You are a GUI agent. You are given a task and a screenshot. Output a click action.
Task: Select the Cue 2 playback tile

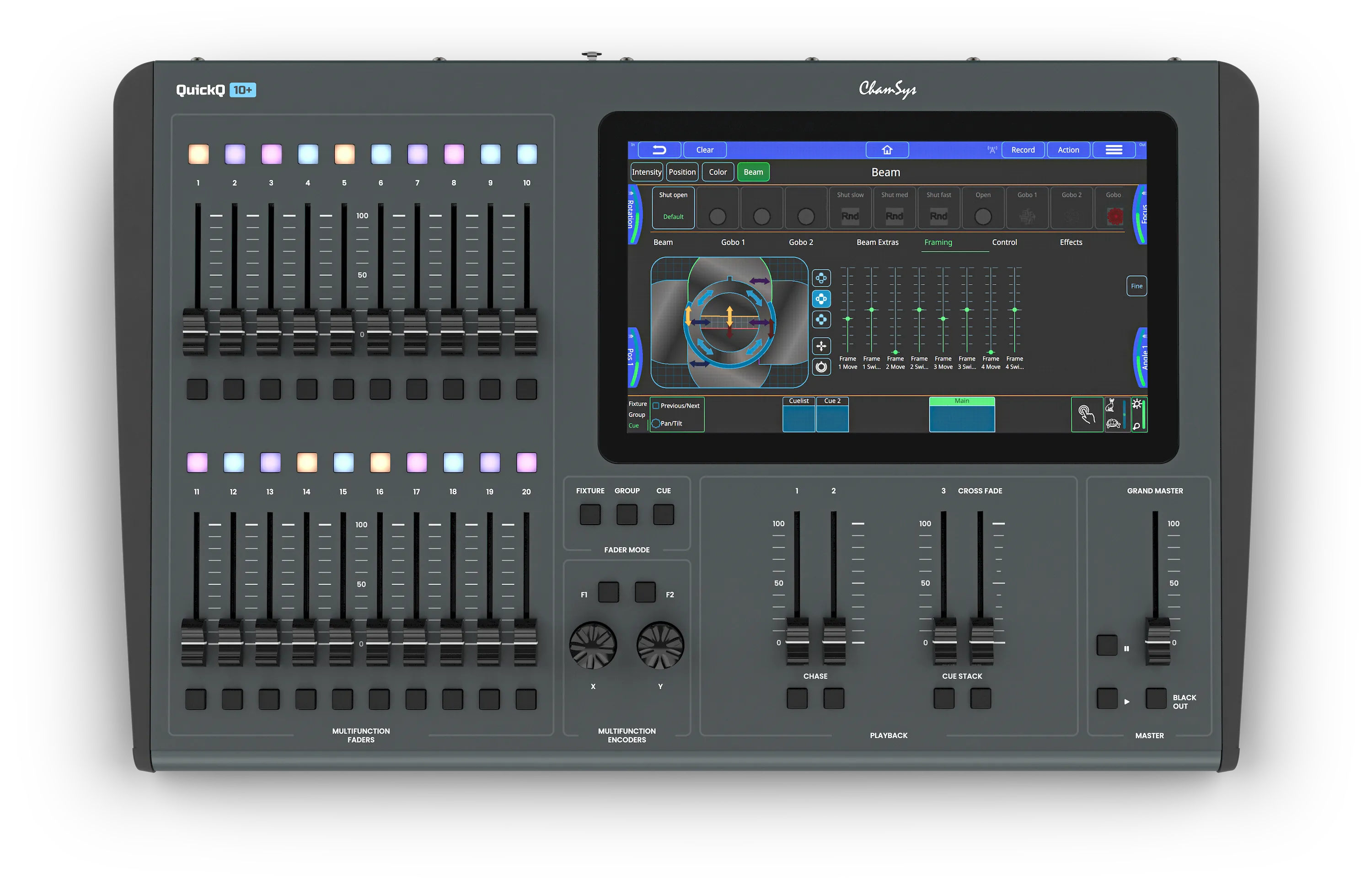(832, 414)
